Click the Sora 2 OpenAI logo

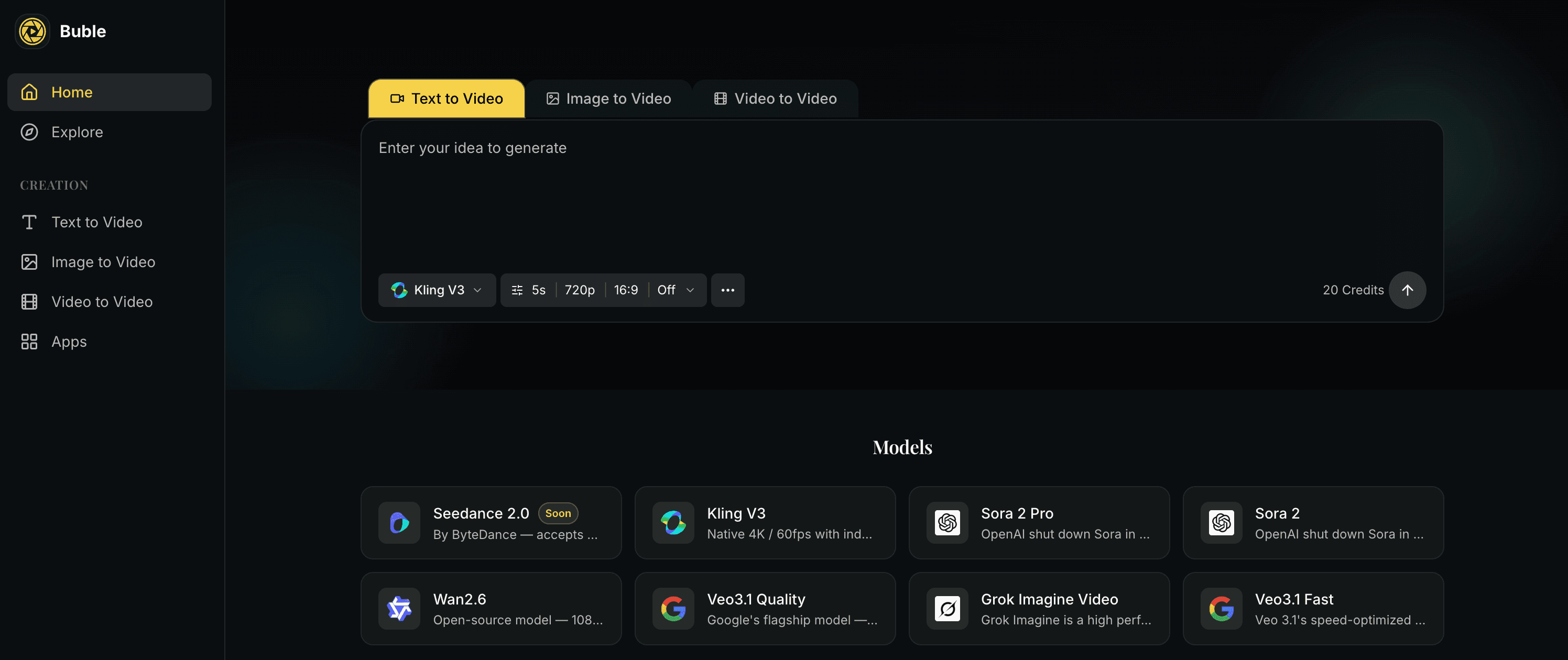(x=1221, y=523)
